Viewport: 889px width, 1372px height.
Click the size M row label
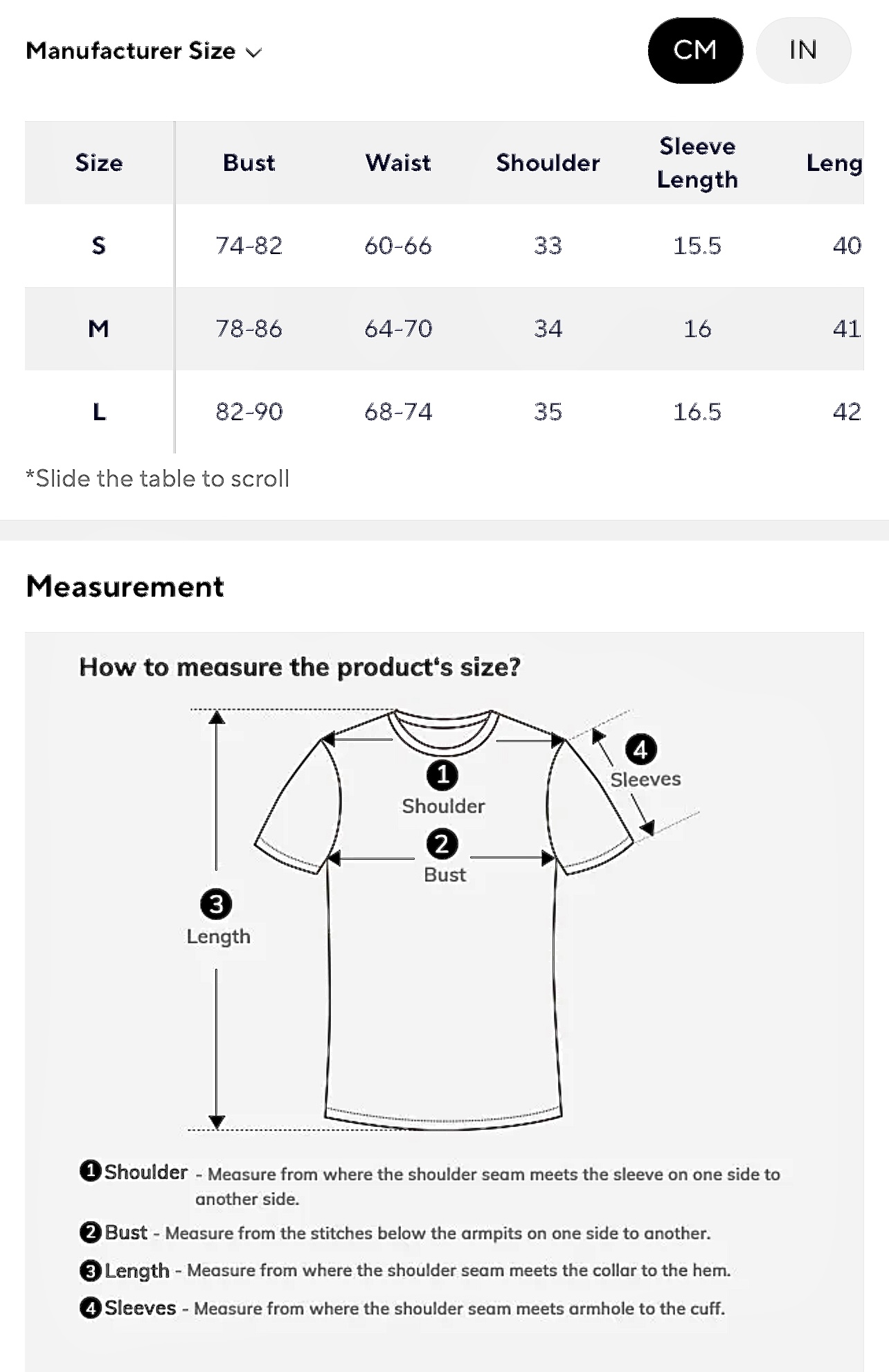click(x=99, y=329)
